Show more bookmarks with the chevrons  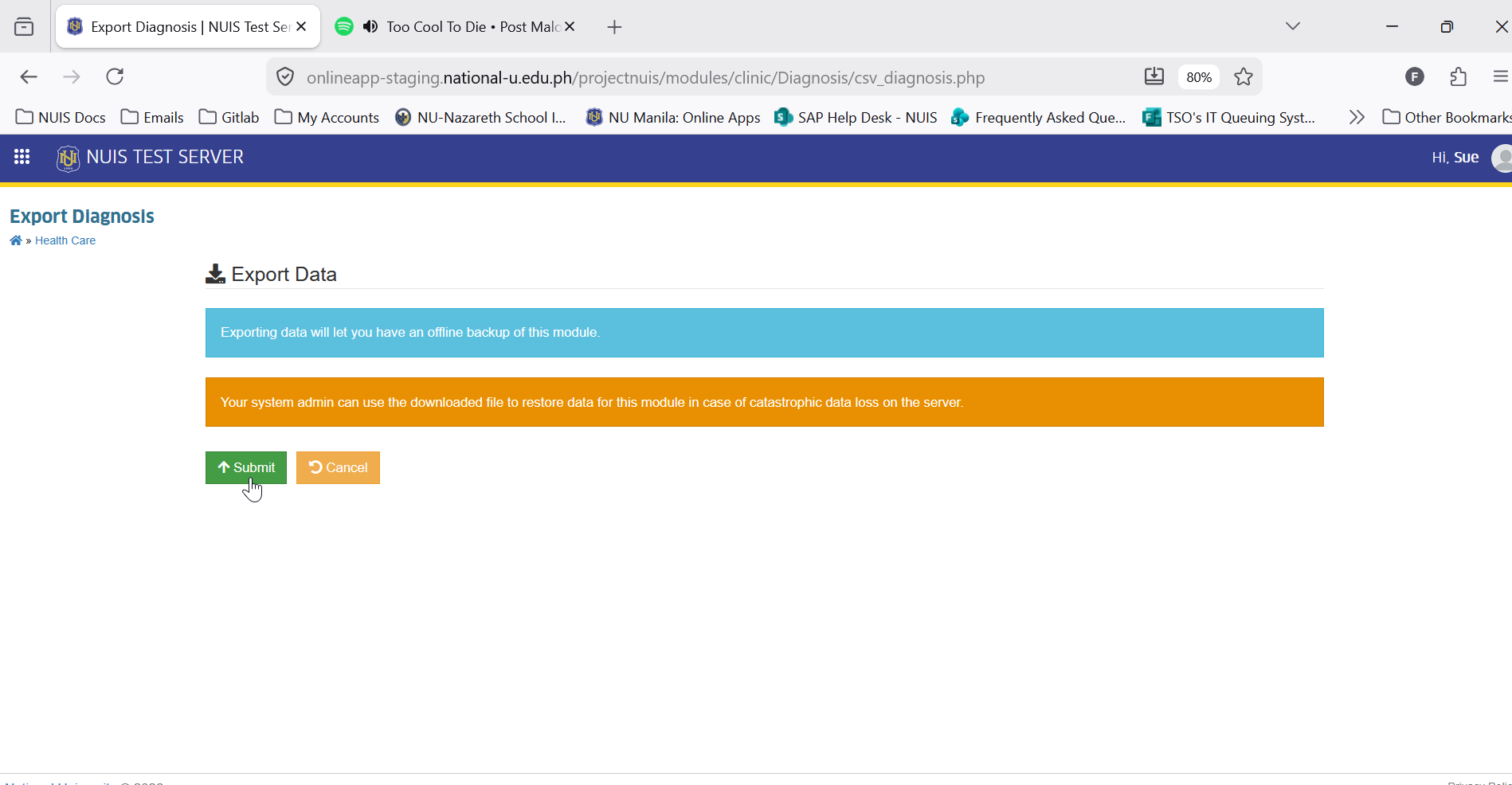click(x=1357, y=117)
